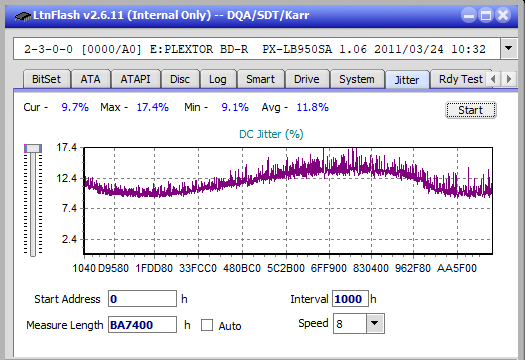Image resolution: width=525 pixels, height=360 pixels.
Task: Click the jitter graph plot area
Action: click(x=288, y=200)
